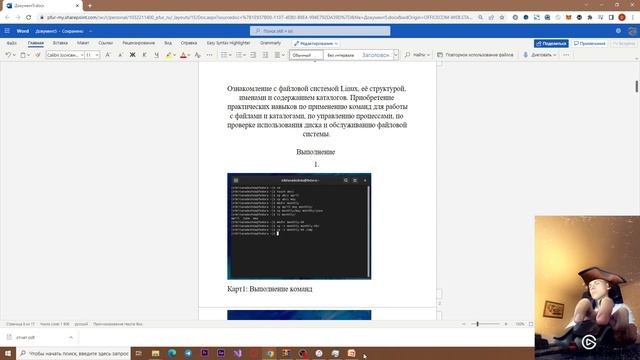
Task: Select terminal screenshot image in document
Action: pos(299,226)
